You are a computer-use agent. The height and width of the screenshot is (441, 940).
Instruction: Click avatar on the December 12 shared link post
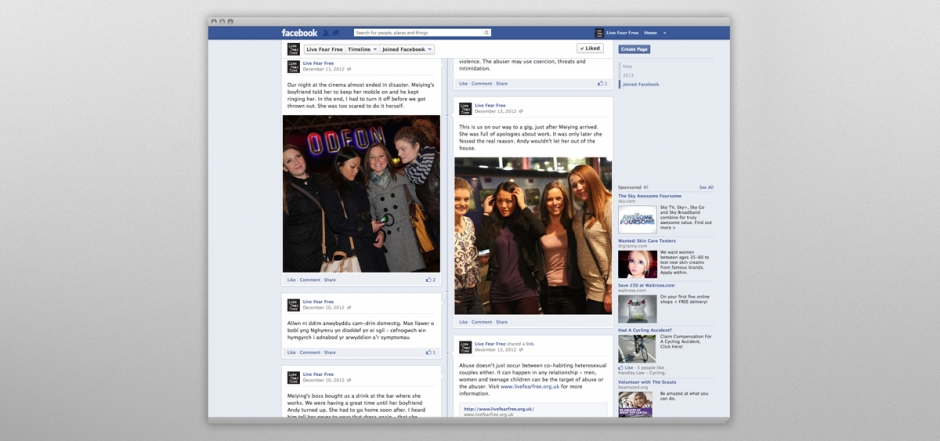coord(465,347)
